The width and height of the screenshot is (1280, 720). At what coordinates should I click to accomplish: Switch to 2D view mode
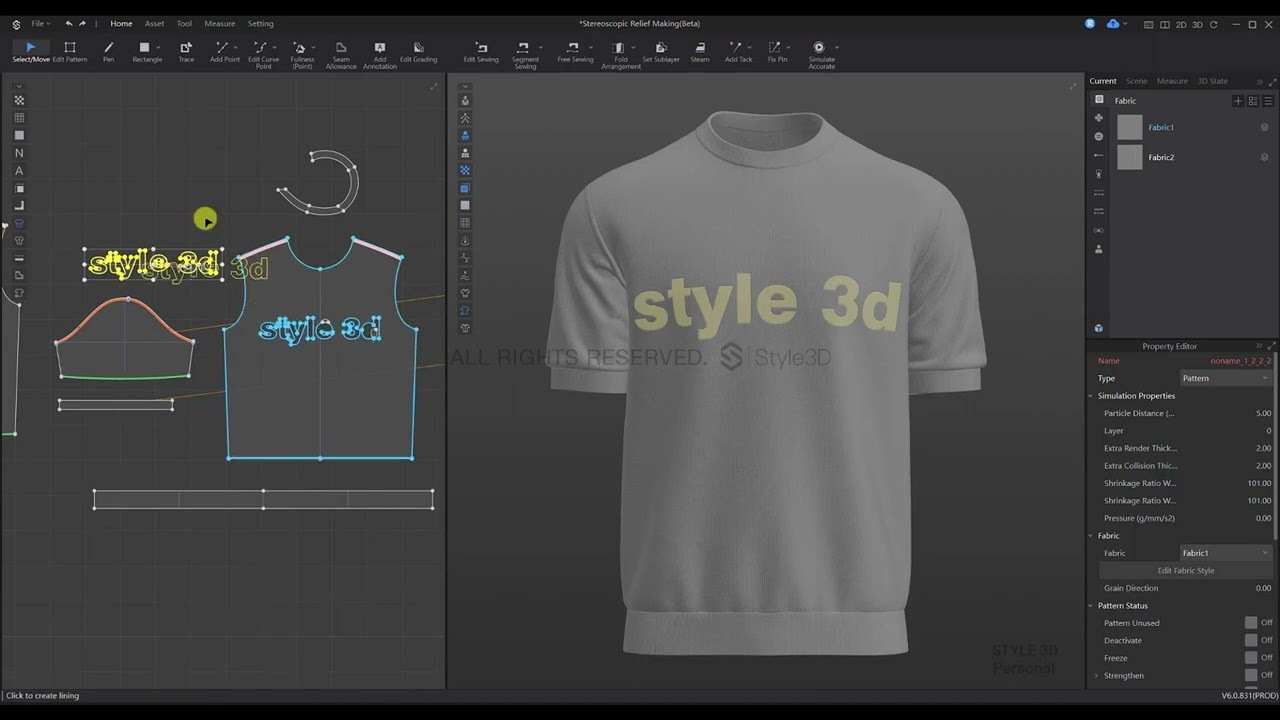pyautogui.click(x=1181, y=24)
